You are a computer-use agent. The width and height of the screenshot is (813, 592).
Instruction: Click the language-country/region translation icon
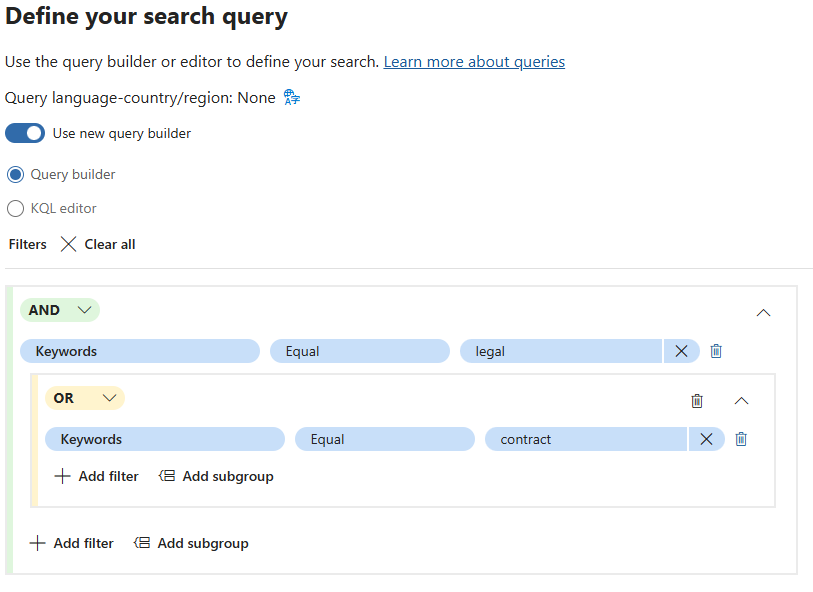(290, 97)
